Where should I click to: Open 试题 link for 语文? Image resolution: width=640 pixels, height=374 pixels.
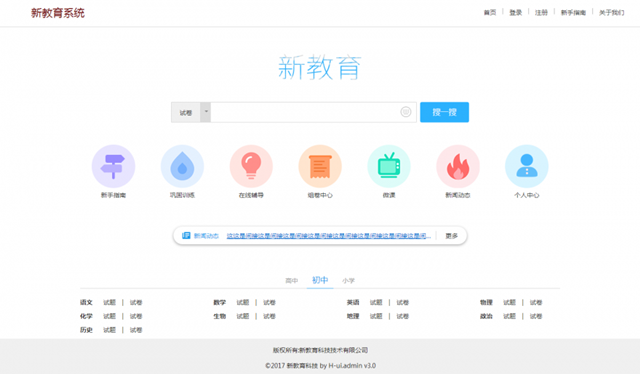click(109, 303)
